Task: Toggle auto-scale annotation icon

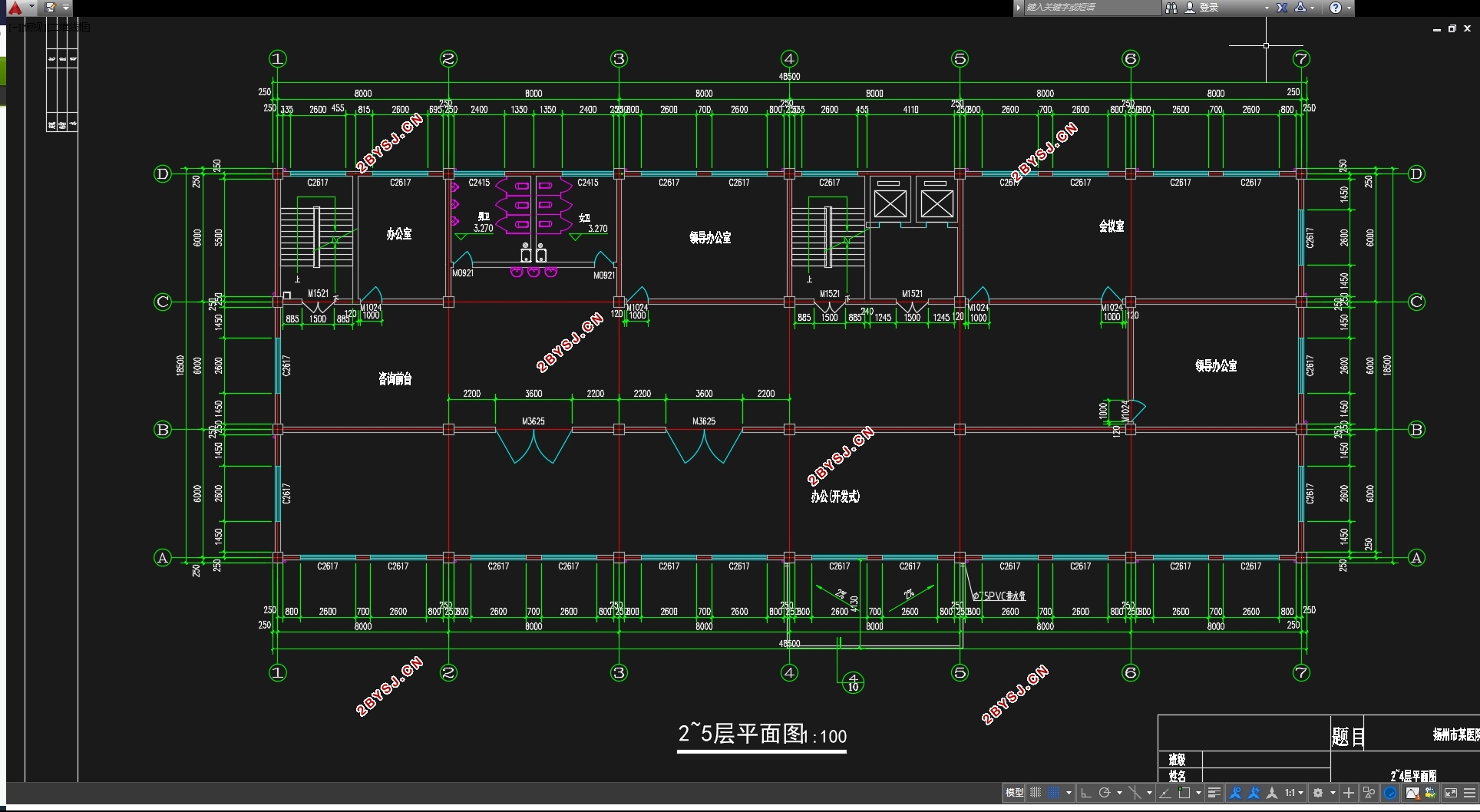Action: coord(1254,793)
